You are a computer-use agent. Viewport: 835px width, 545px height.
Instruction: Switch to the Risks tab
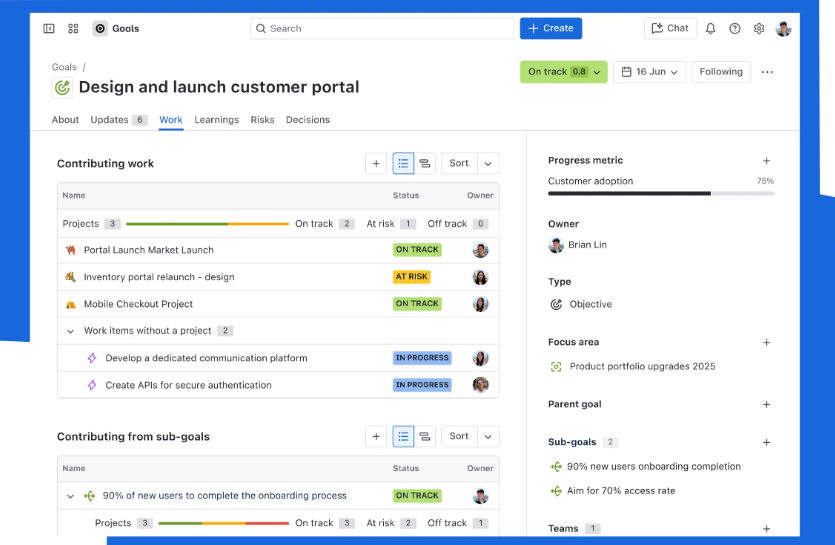pos(262,120)
